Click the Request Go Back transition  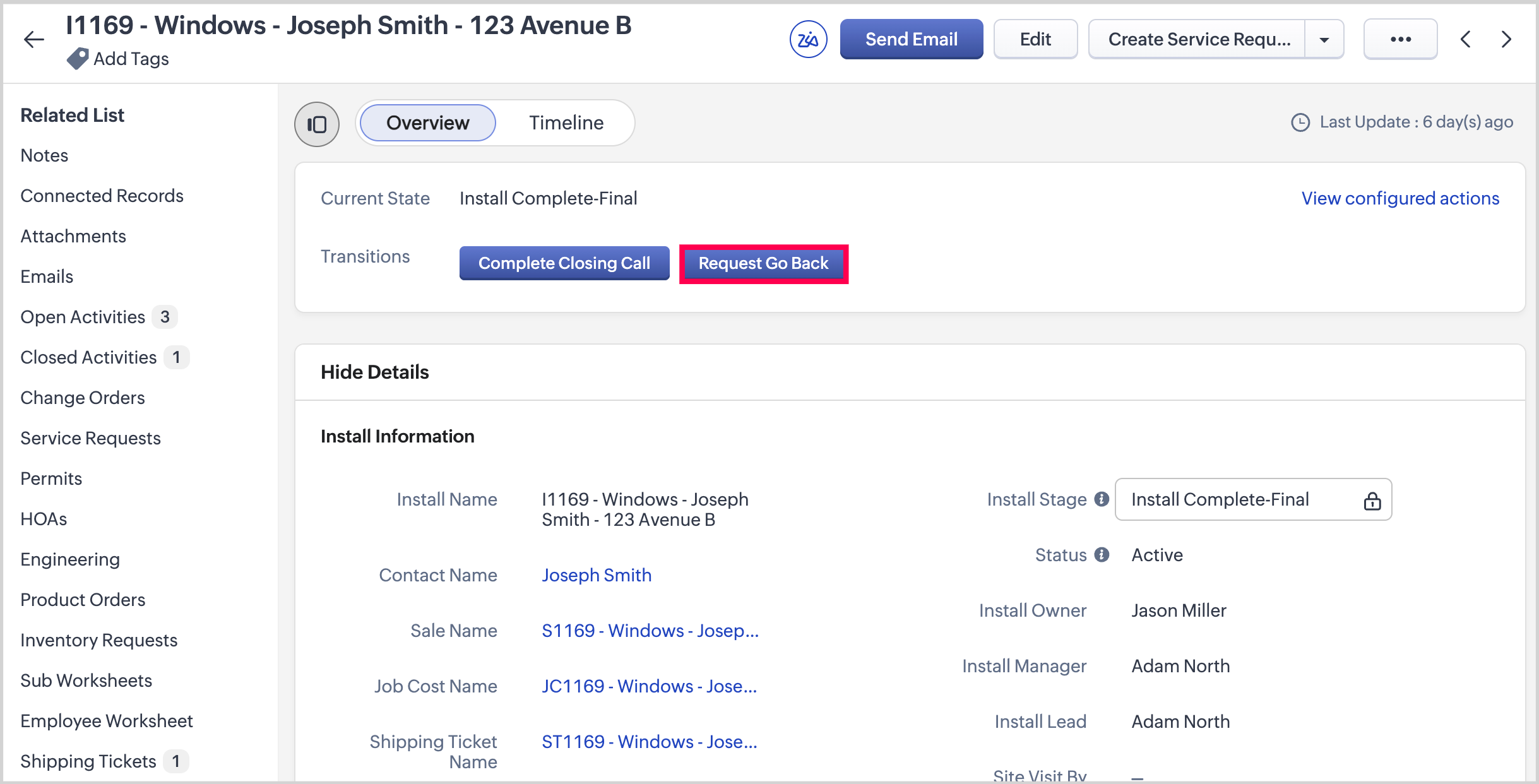763,263
